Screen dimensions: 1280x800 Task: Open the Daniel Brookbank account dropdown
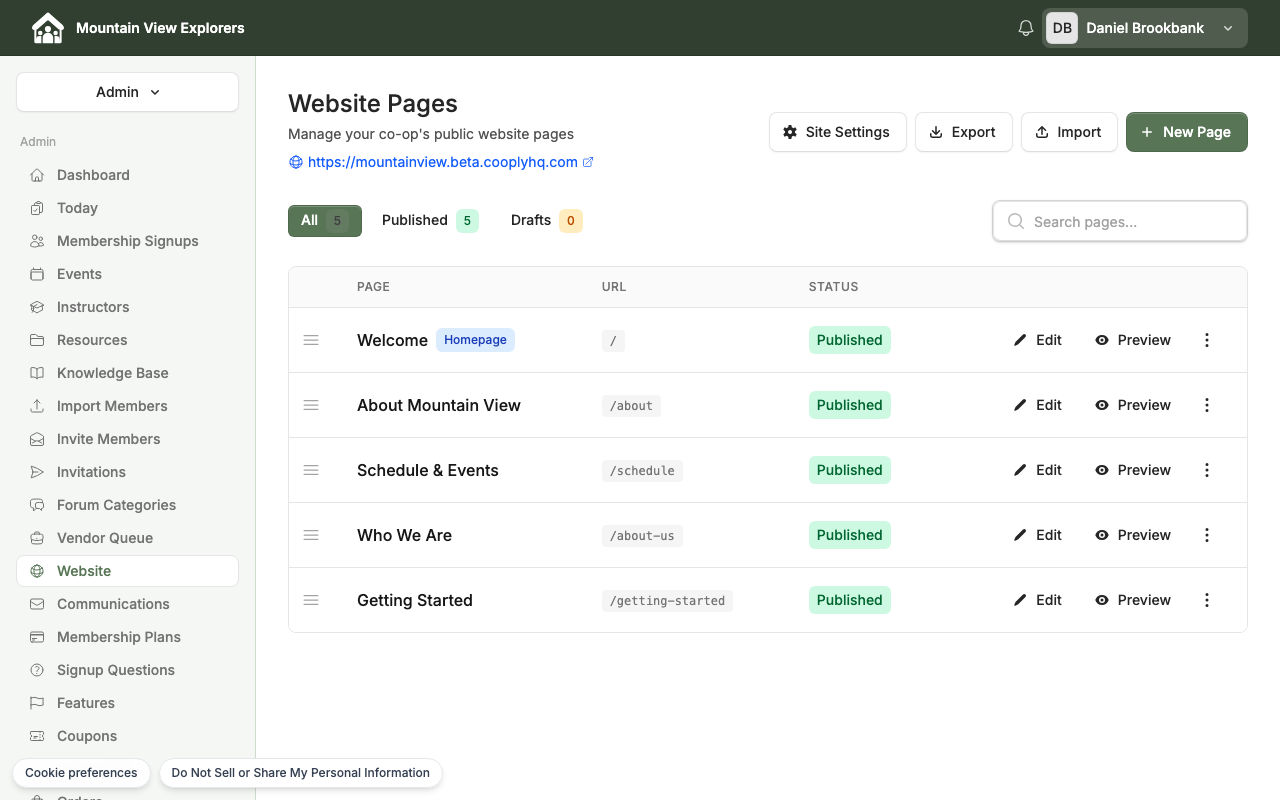(x=1145, y=28)
